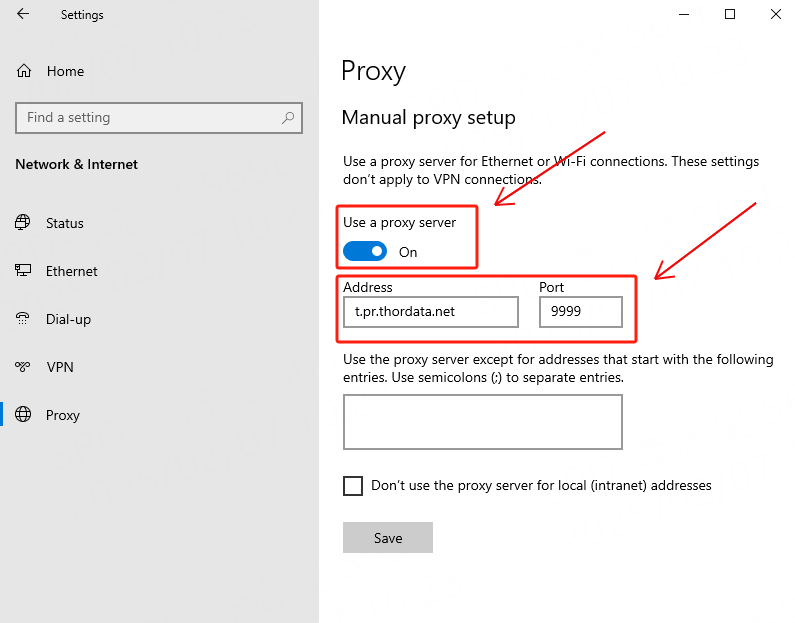Check Don't use proxy for local addresses
This screenshot has width=795, height=623.
(x=353, y=486)
